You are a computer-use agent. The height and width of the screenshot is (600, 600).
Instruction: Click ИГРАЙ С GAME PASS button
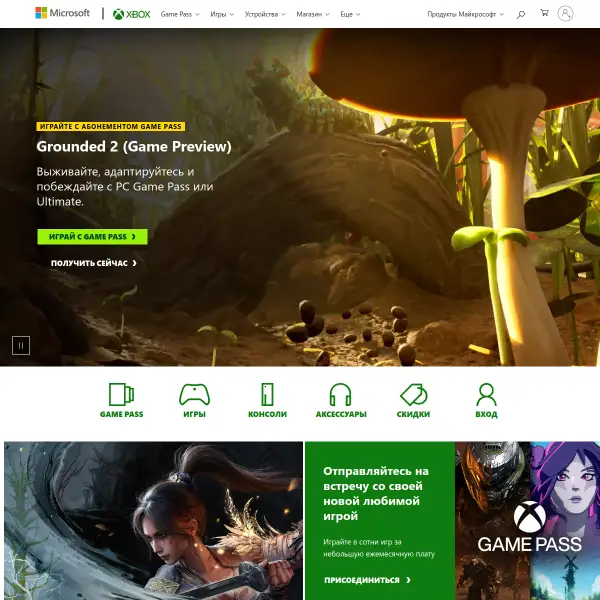point(93,236)
